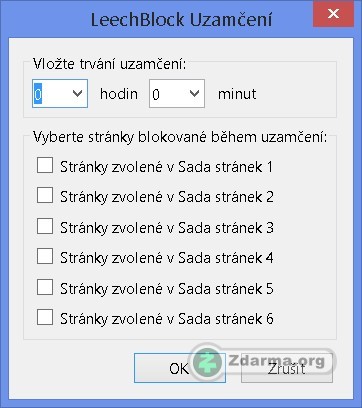Expand the minut dropdown arrow
This screenshot has width=362, height=408.
click(194, 94)
